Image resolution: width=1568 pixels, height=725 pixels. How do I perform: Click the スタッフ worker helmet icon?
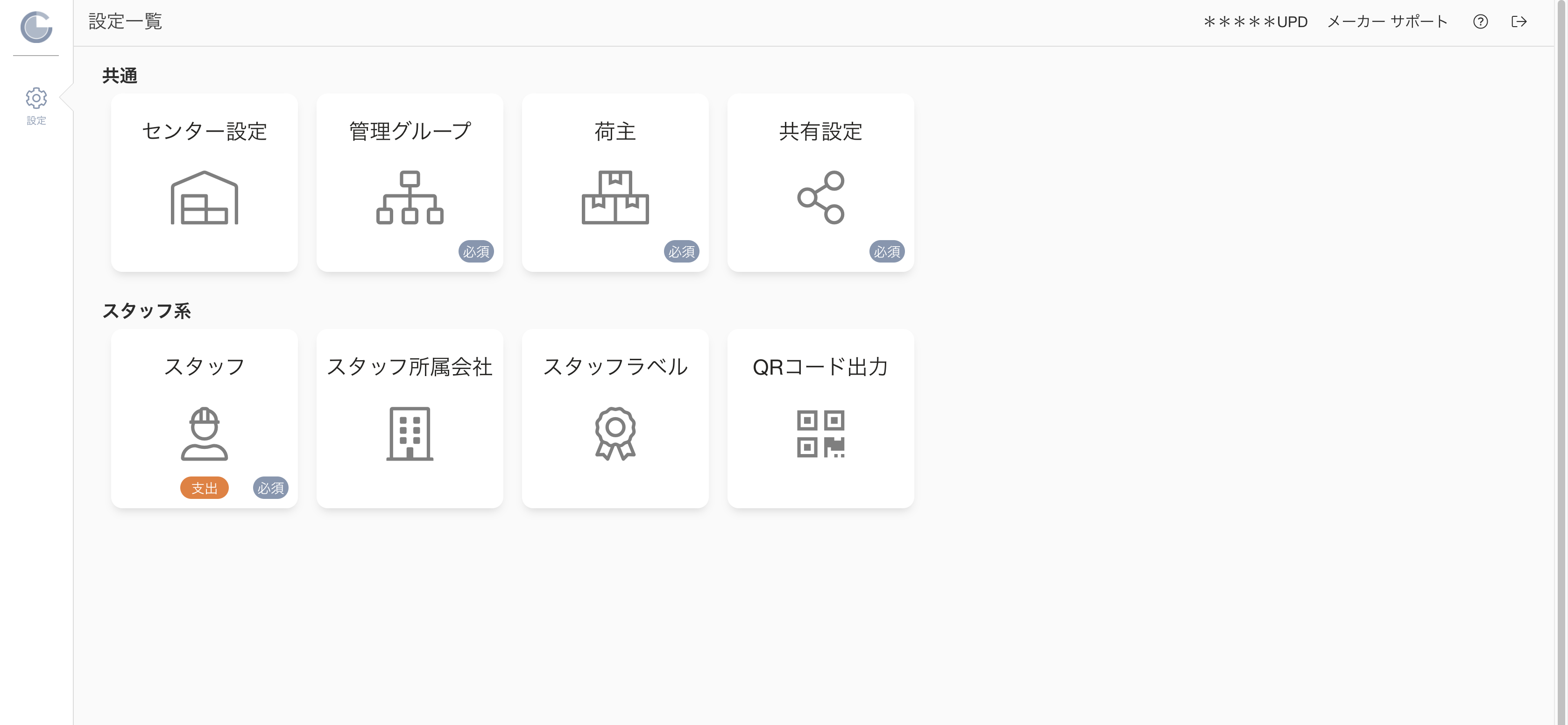204,434
